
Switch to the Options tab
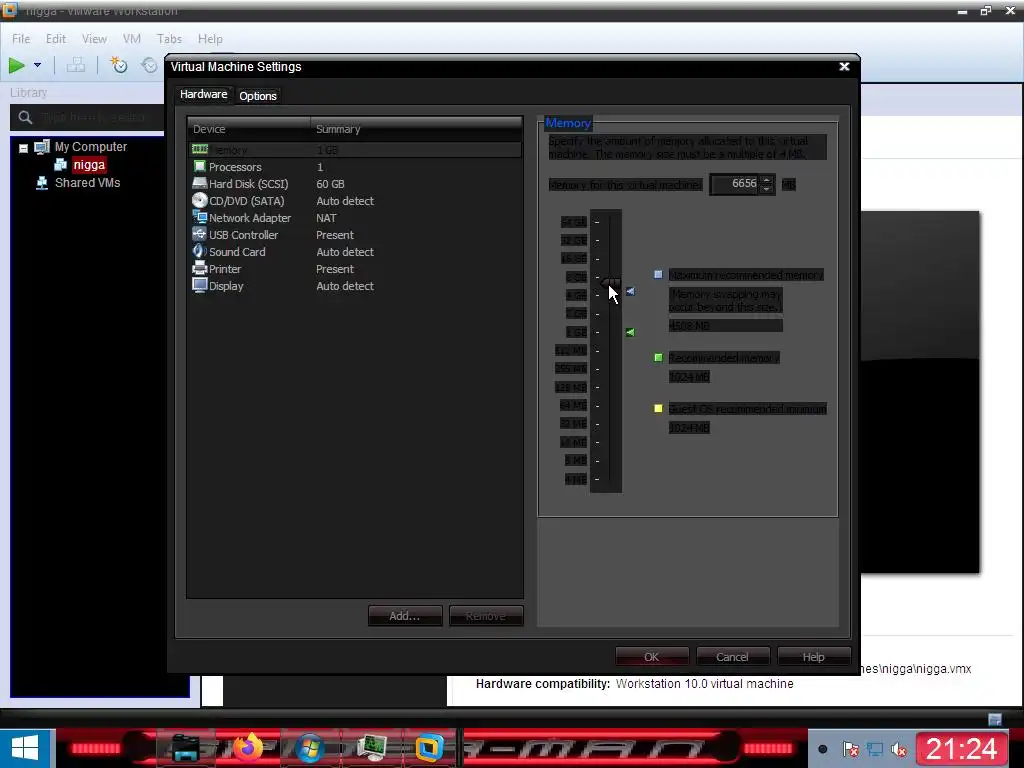point(258,96)
